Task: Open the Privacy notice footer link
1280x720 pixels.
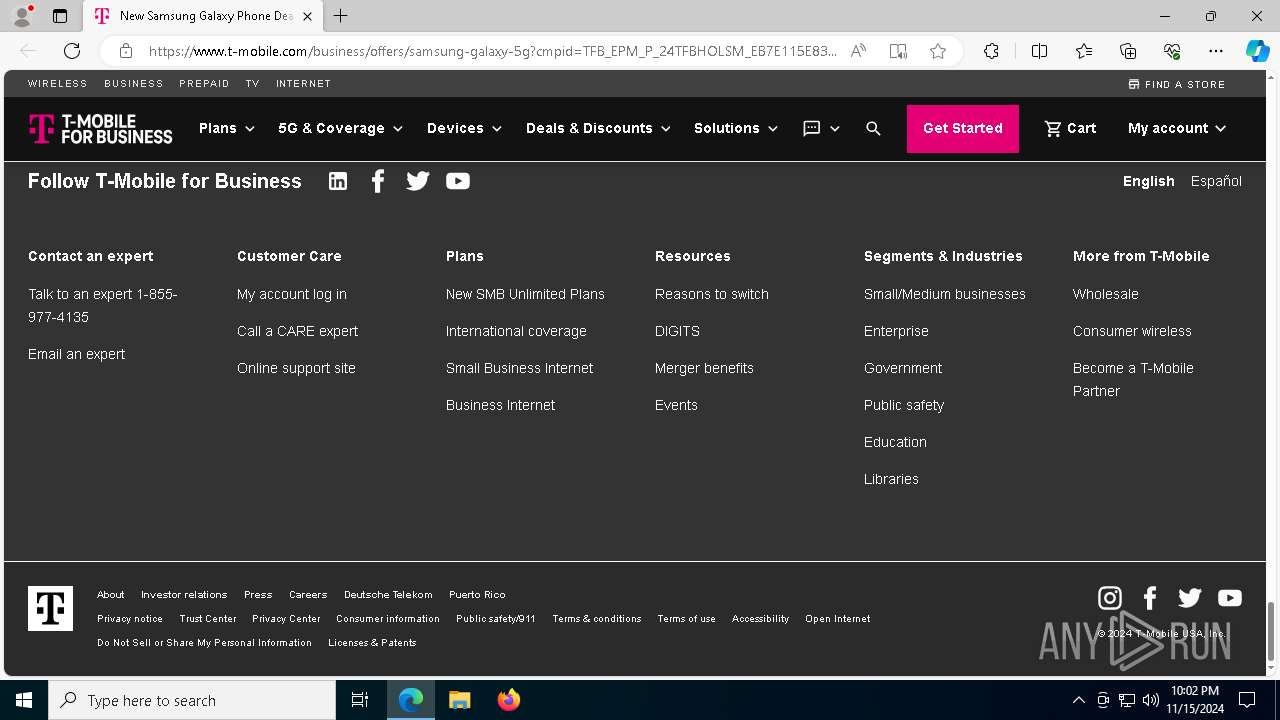Action: [130, 618]
